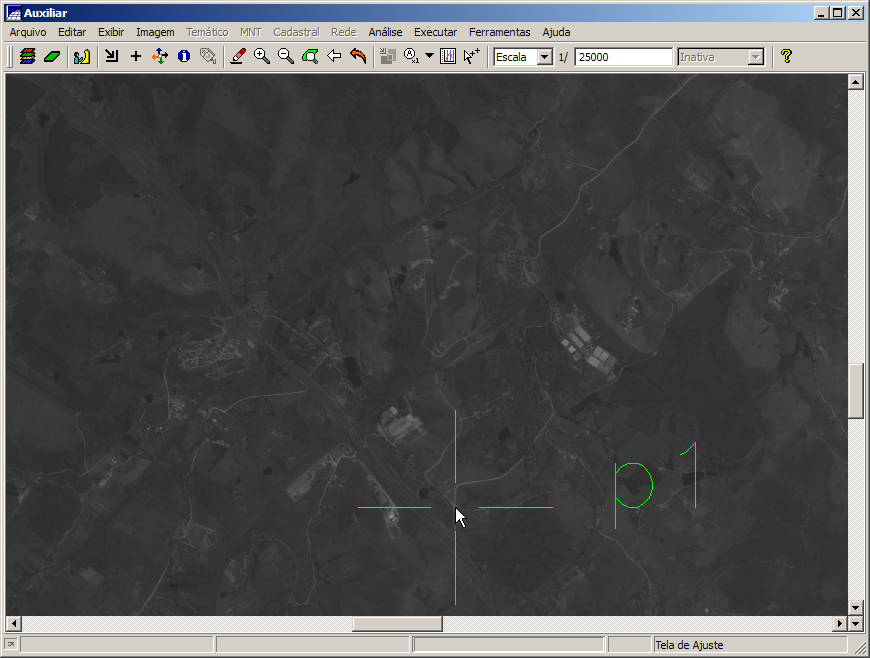Viewport: 870px width, 658px height.
Task: Select the crosshair cursor tool
Action: click(x=136, y=57)
